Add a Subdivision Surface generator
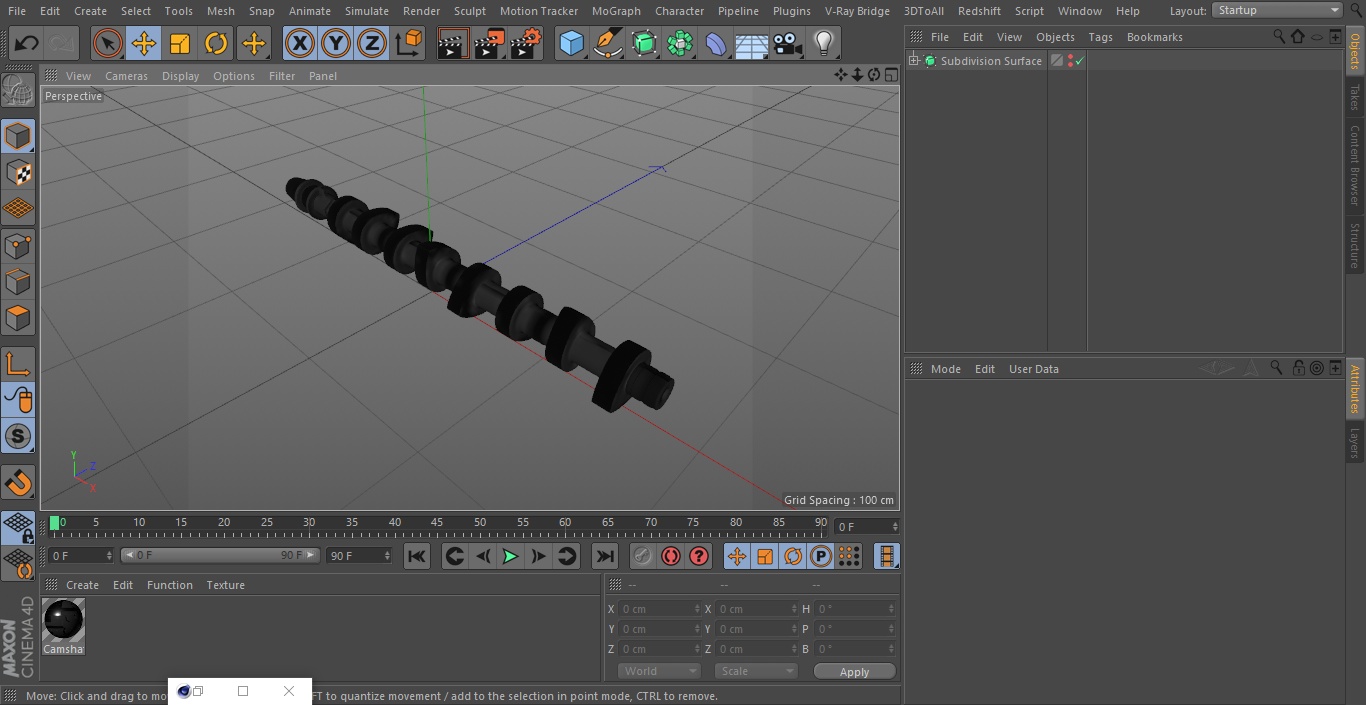Viewport: 1366px width, 705px height. (644, 44)
